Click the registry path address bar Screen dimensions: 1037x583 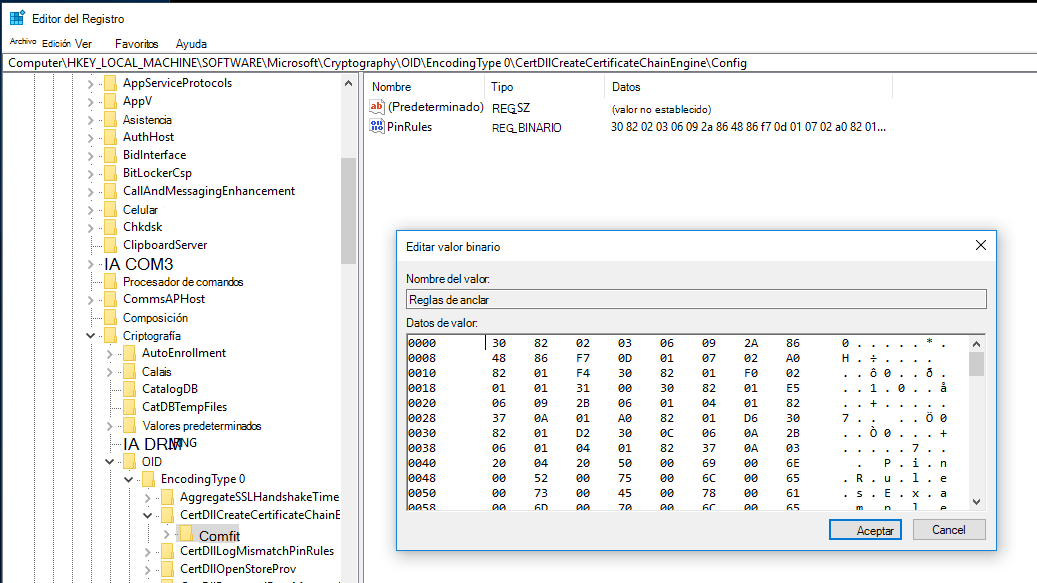coord(518,63)
